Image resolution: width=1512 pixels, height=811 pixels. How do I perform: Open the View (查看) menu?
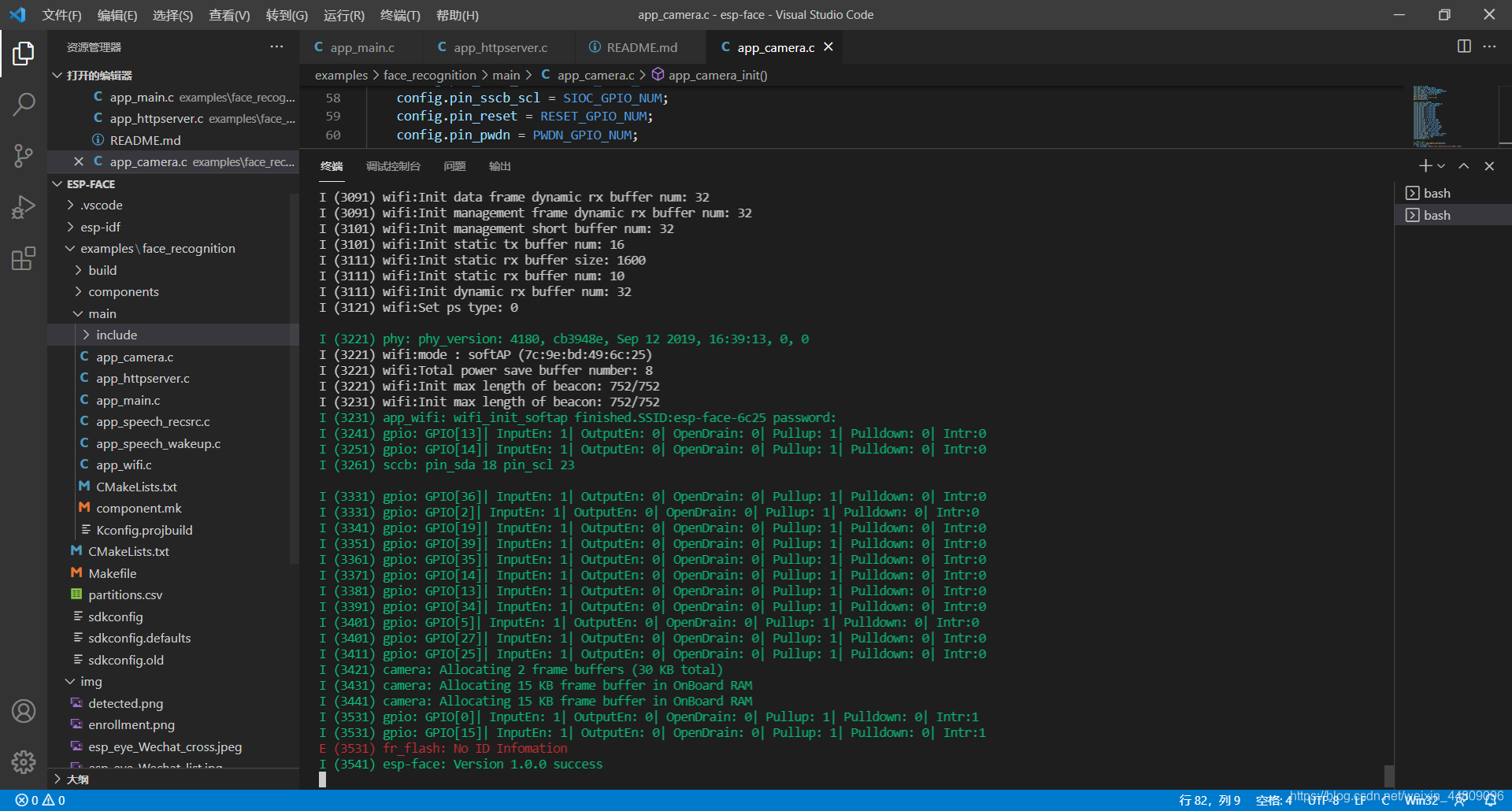point(229,15)
